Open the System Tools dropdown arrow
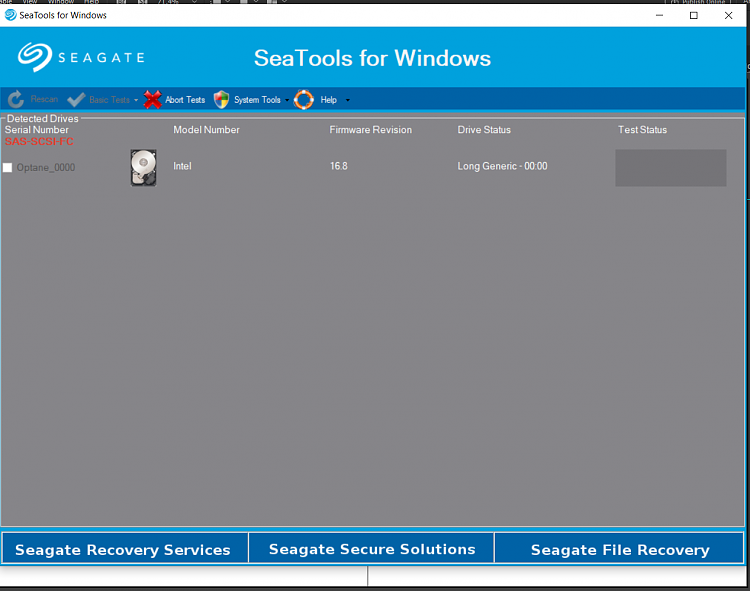This screenshot has width=750, height=591. [287, 100]
